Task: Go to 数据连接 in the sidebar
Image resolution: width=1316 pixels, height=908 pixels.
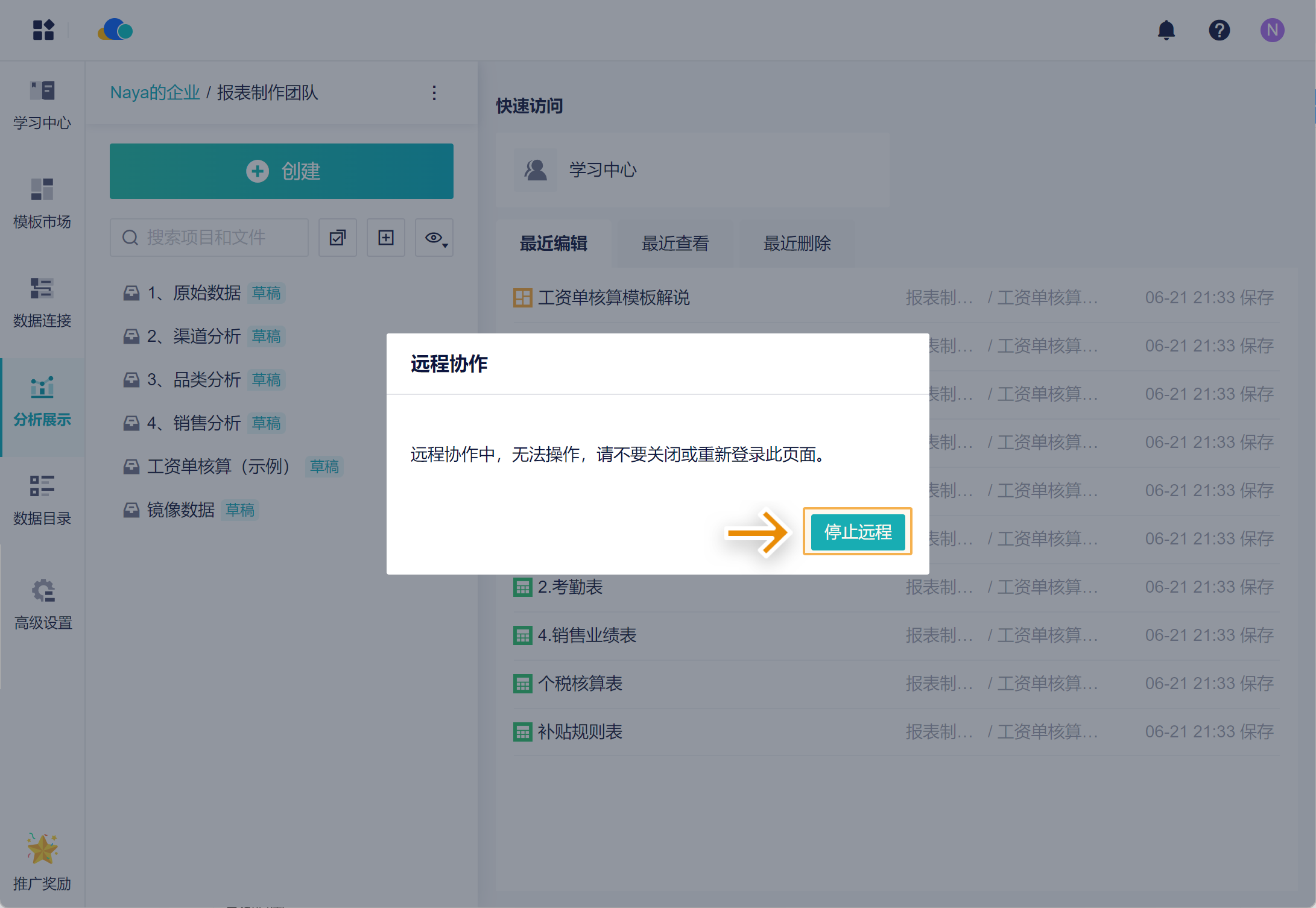Action: (42, 303)
